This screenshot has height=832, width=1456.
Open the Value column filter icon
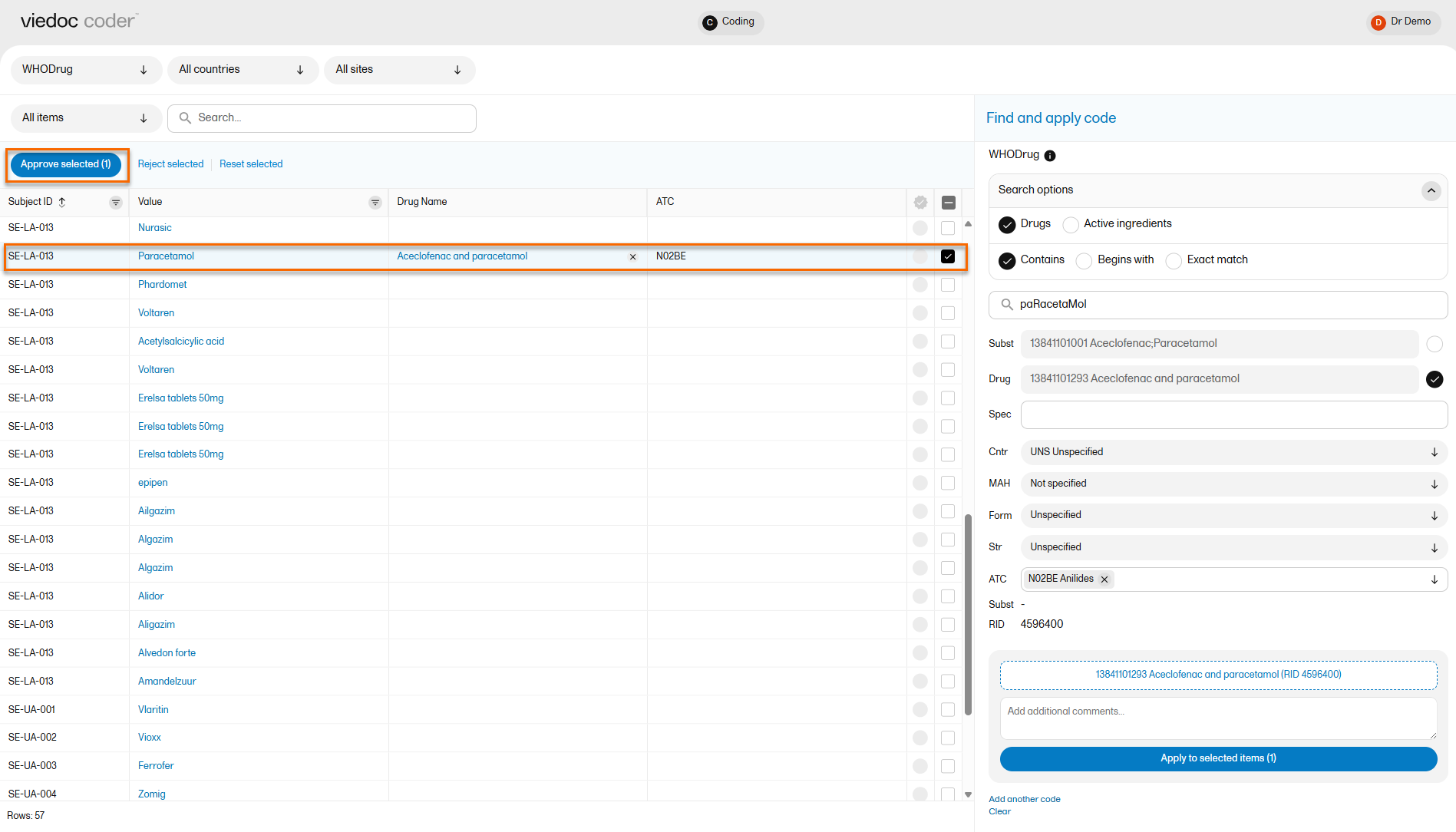tap(375, 203)
